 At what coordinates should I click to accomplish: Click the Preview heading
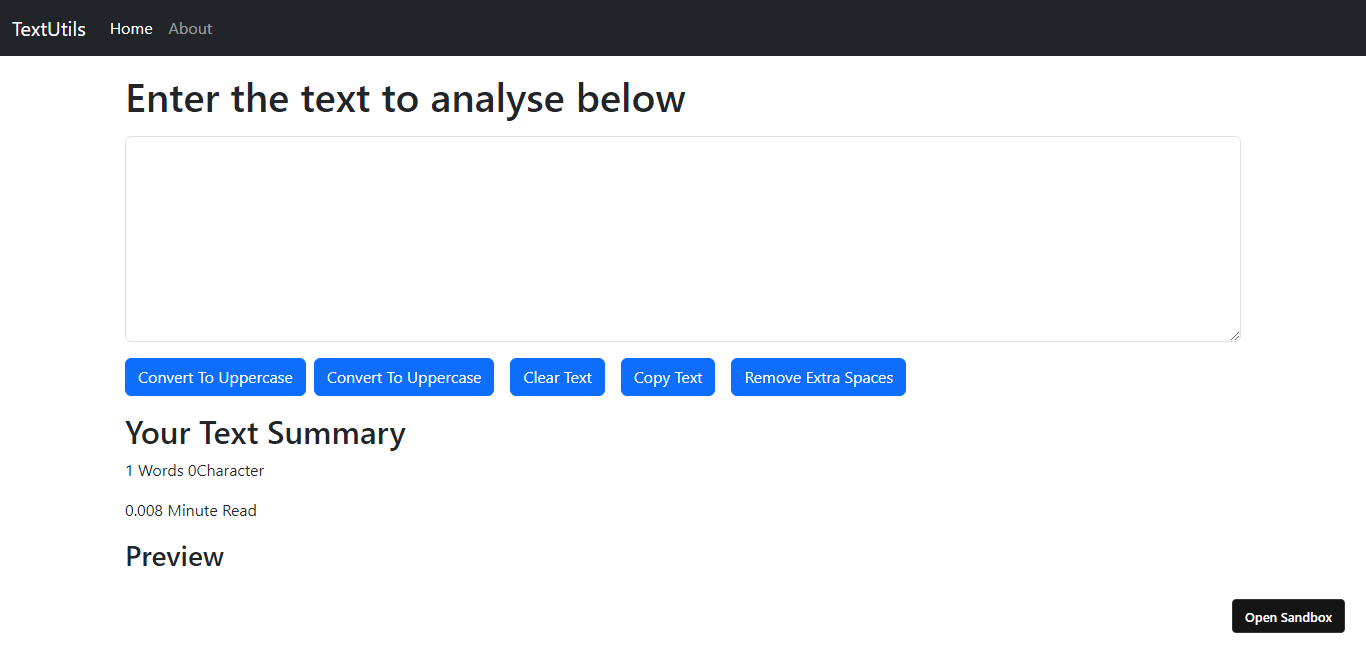tap(174, 557)
